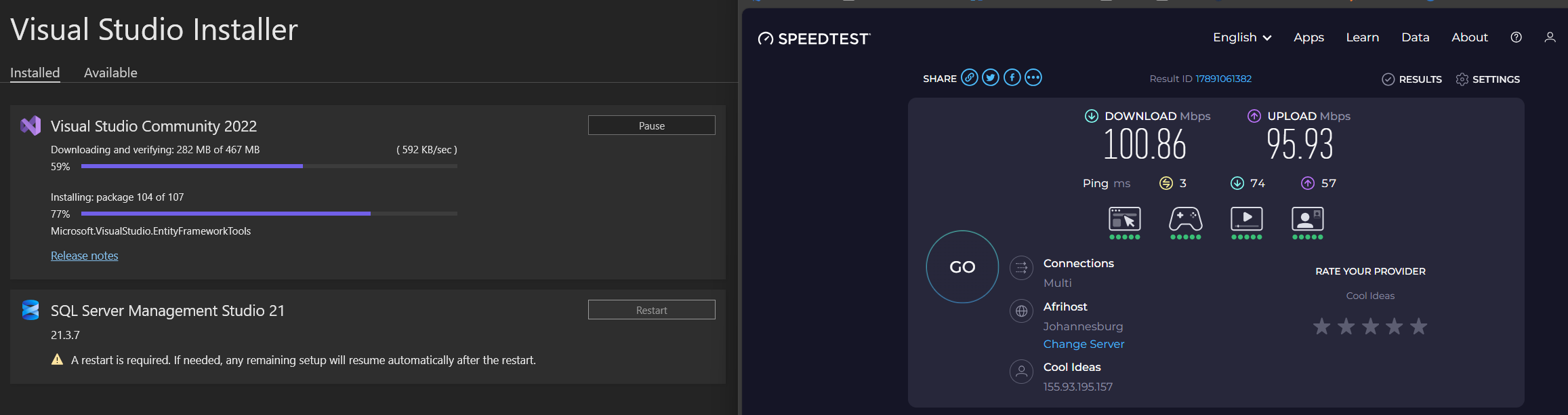Click the restart warning triangle icon
1568x415 pixels.
coord(58,359)
